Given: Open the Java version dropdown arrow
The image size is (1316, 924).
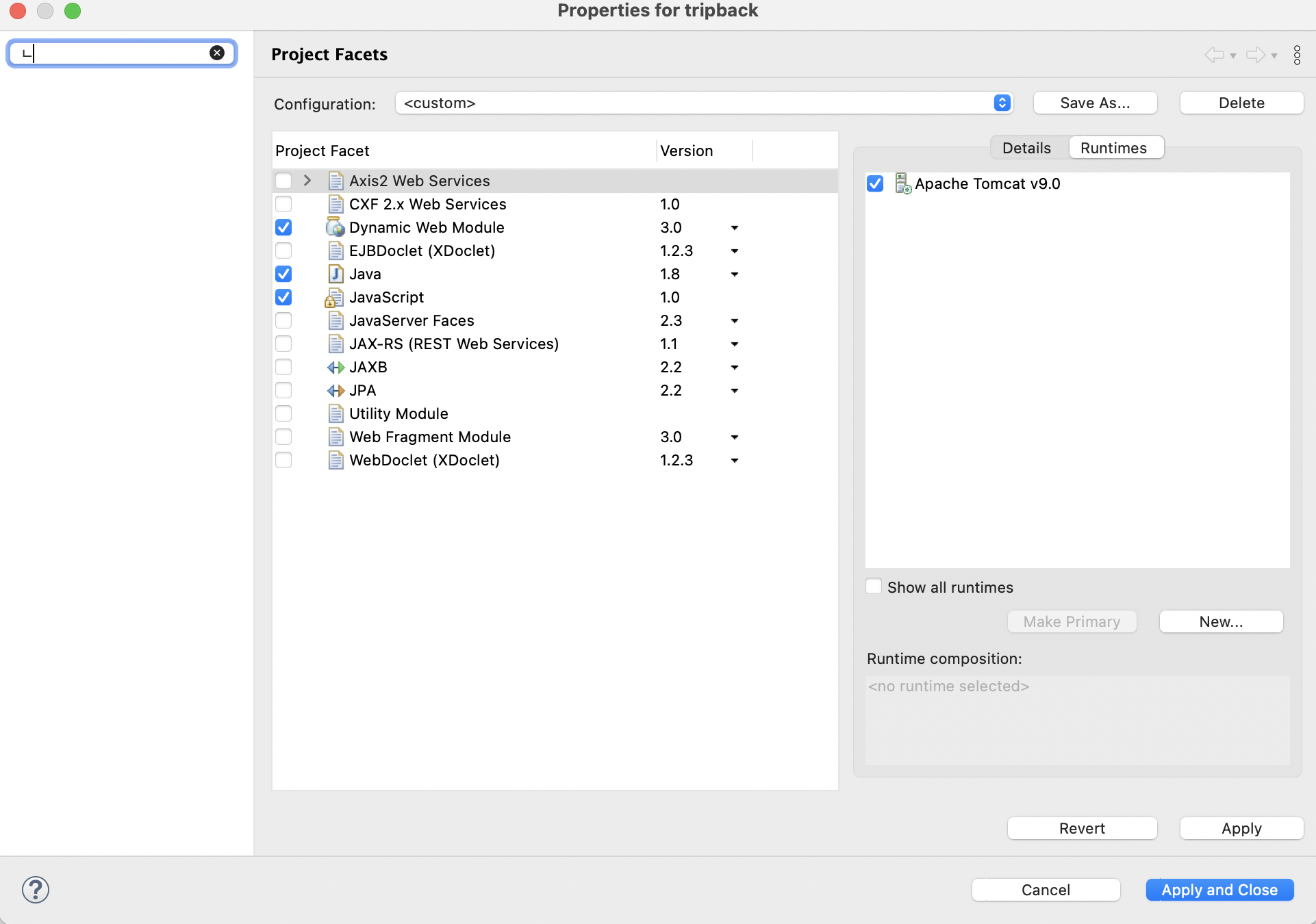Looking at the screenshot, I should [x=734, y=274].
